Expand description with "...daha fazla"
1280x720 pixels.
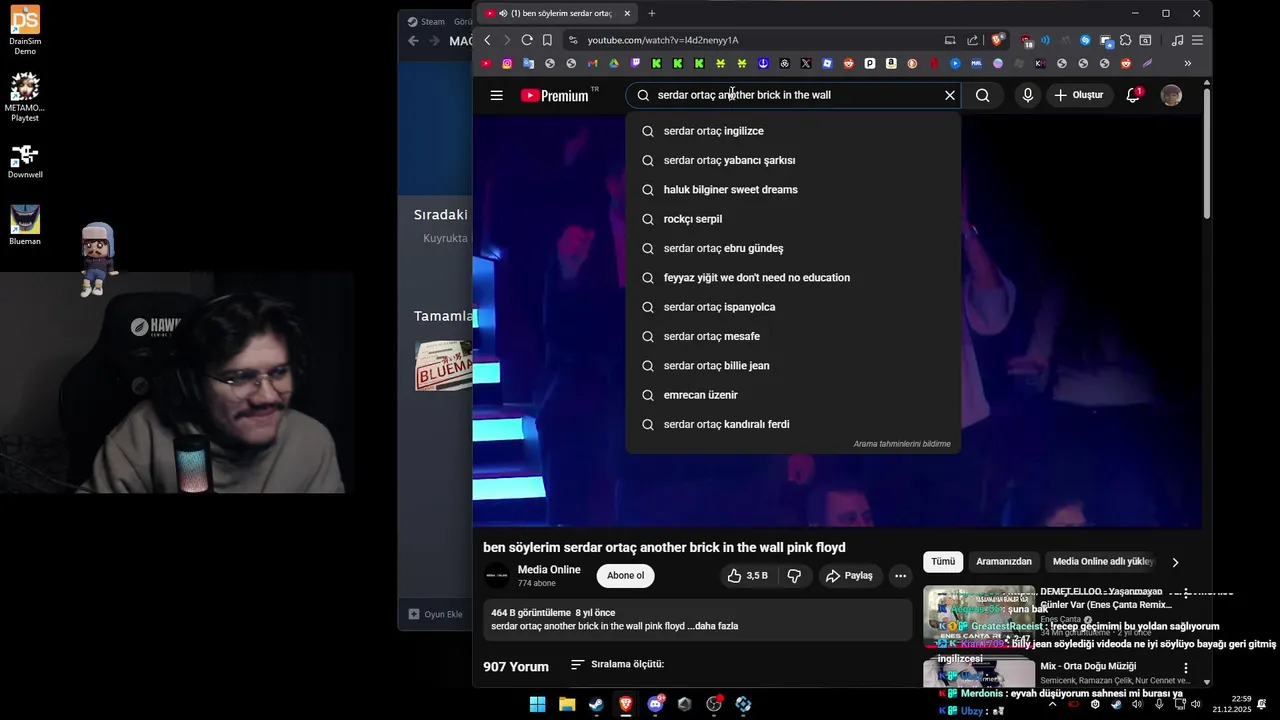tap(713, 626)
